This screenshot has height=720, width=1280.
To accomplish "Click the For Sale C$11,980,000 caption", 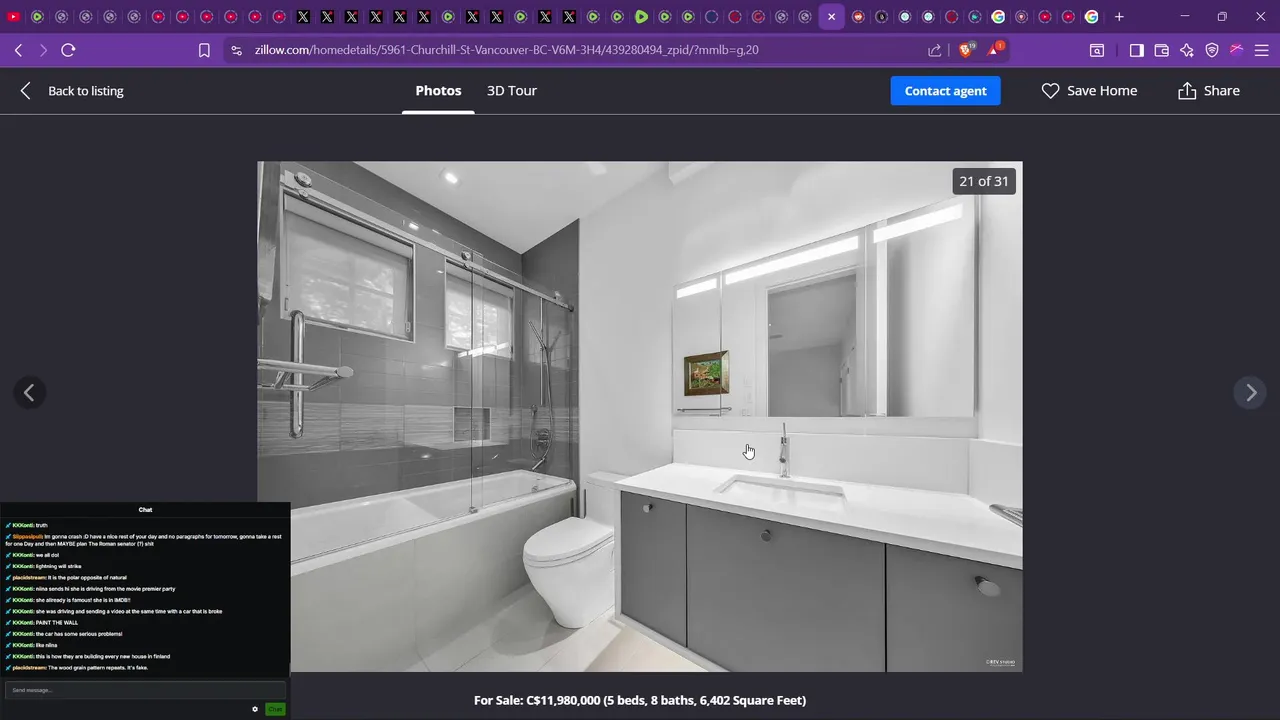I will [640, 700].
